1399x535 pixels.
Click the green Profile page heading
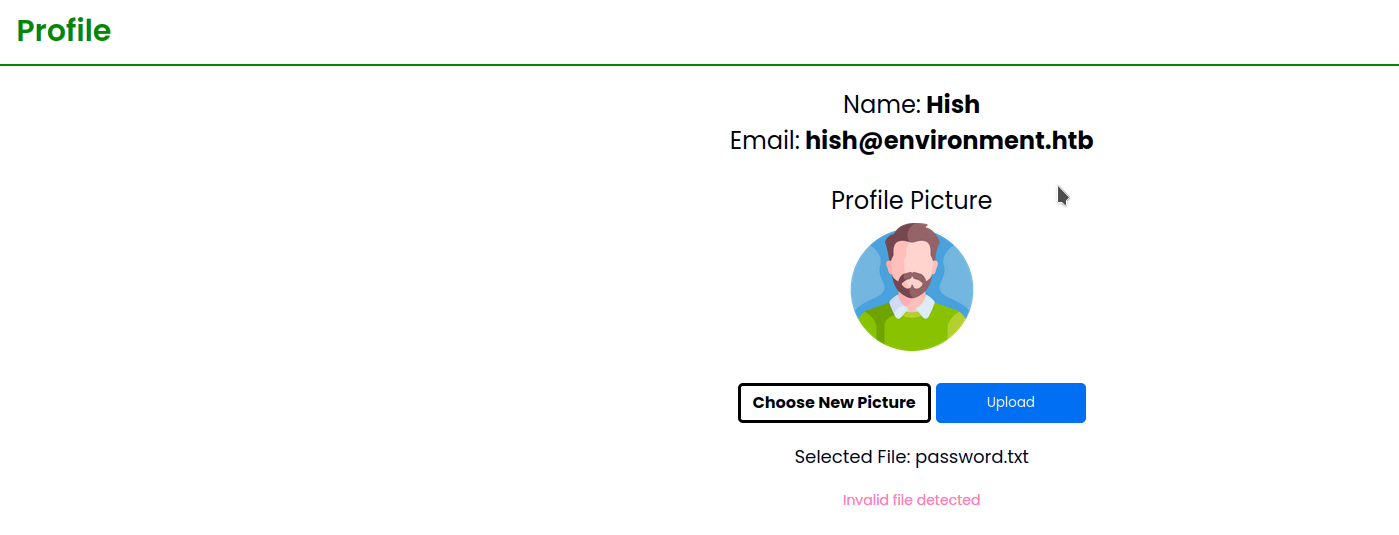tap(64, 31)
